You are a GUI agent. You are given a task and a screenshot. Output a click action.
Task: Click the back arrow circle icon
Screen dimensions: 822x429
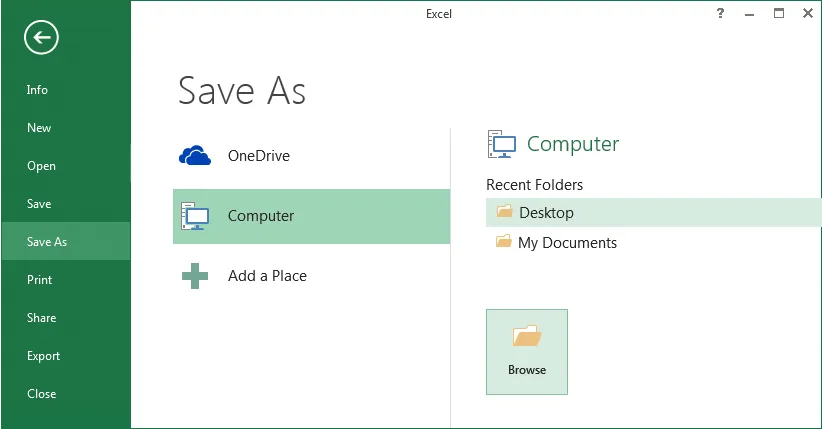click(x=41, y=37)
